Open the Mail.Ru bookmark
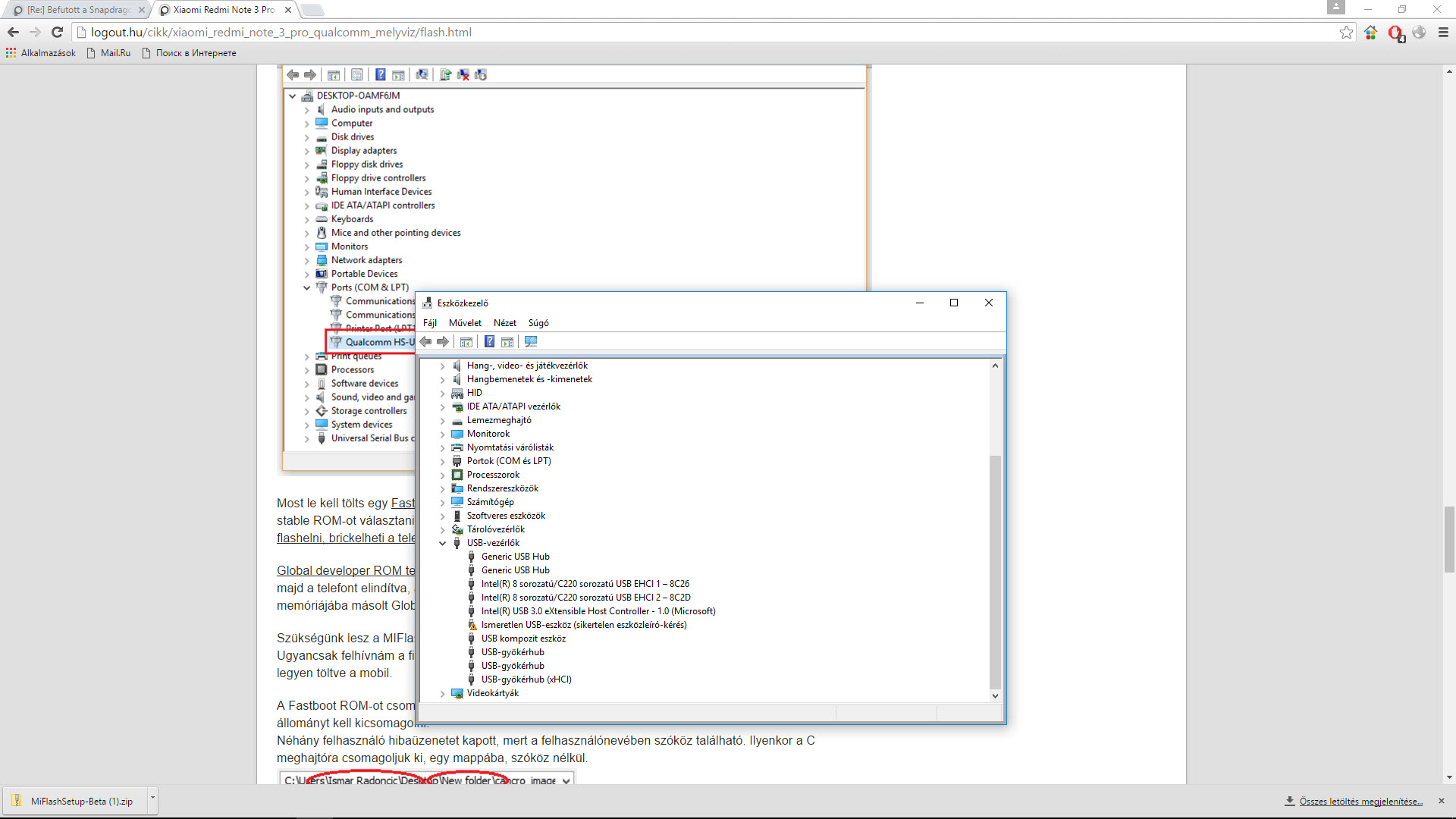 [108, 53]
